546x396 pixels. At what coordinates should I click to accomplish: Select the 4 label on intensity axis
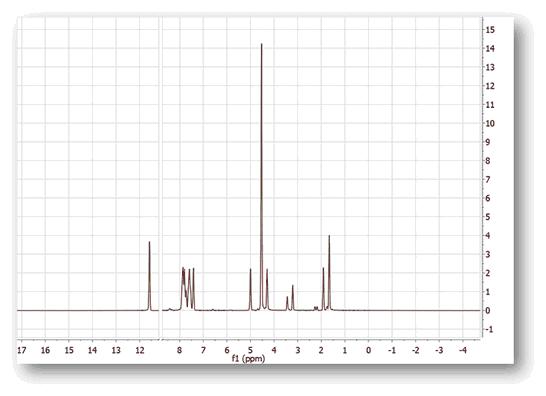coord(488,236)
